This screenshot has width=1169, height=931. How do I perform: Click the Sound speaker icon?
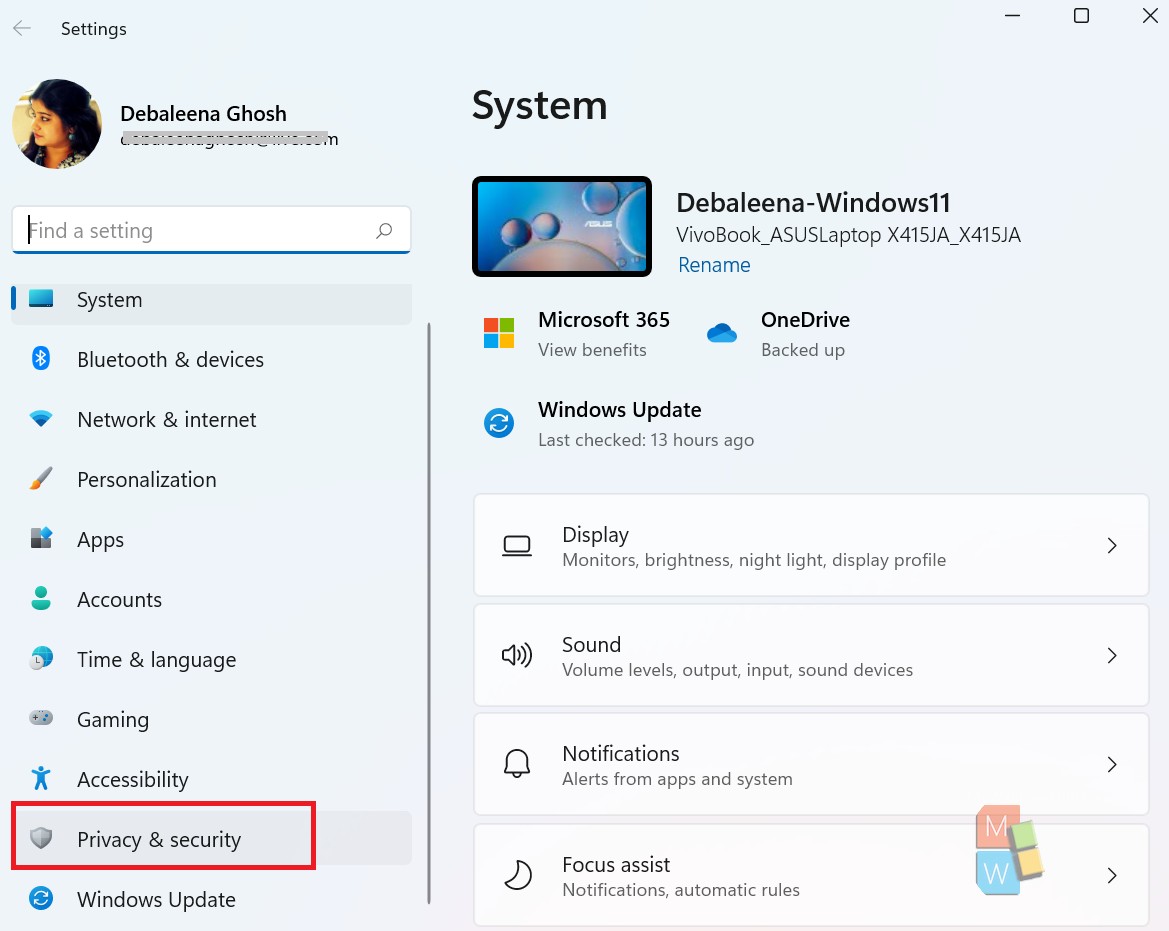(x=517, y=655)
